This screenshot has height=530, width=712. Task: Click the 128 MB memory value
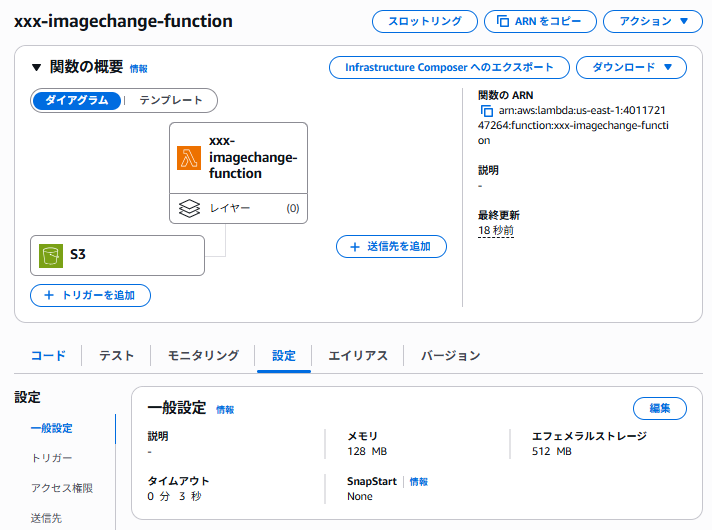point(367,451)
